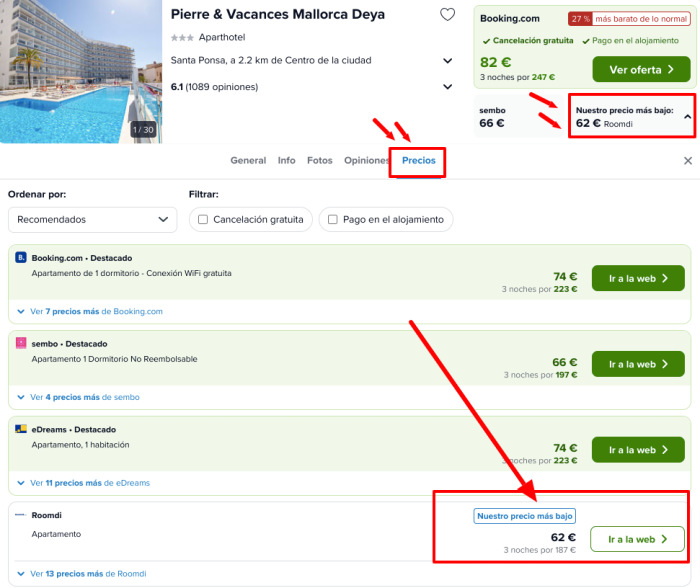Open the hotel pool photo thumbnail

click(x=81, y=71)
